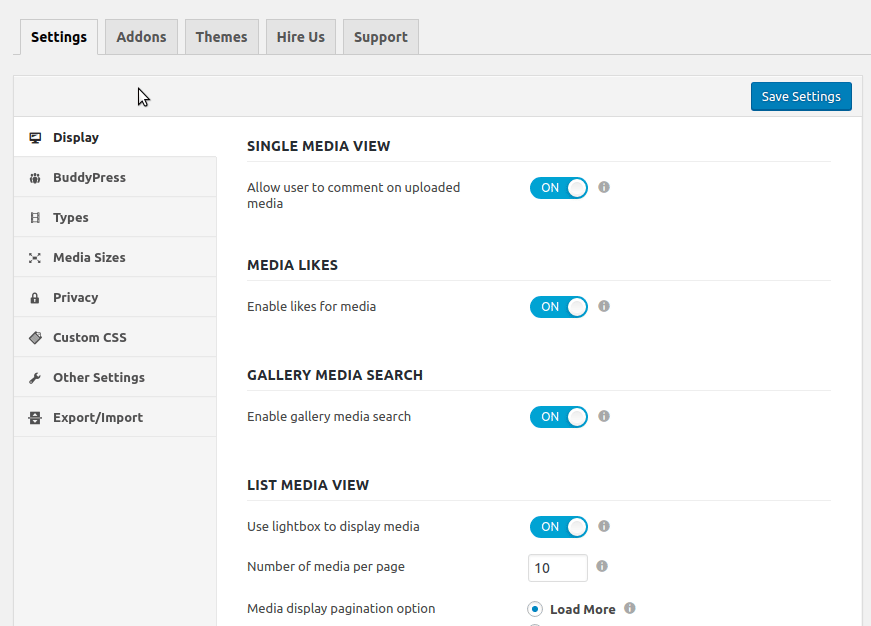This screenshot has height=626, width=871.
Task: Click the Other Settings wrench icon
Action: 35,378
